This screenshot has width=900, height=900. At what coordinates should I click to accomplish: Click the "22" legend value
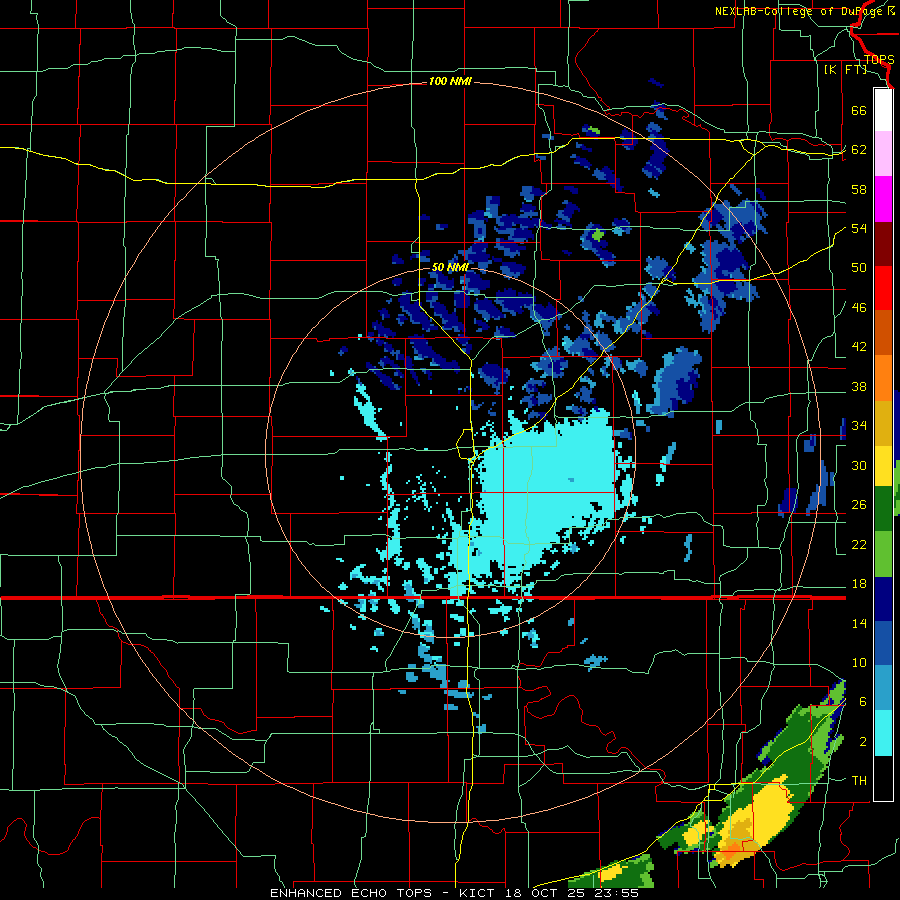click(859, 544)
